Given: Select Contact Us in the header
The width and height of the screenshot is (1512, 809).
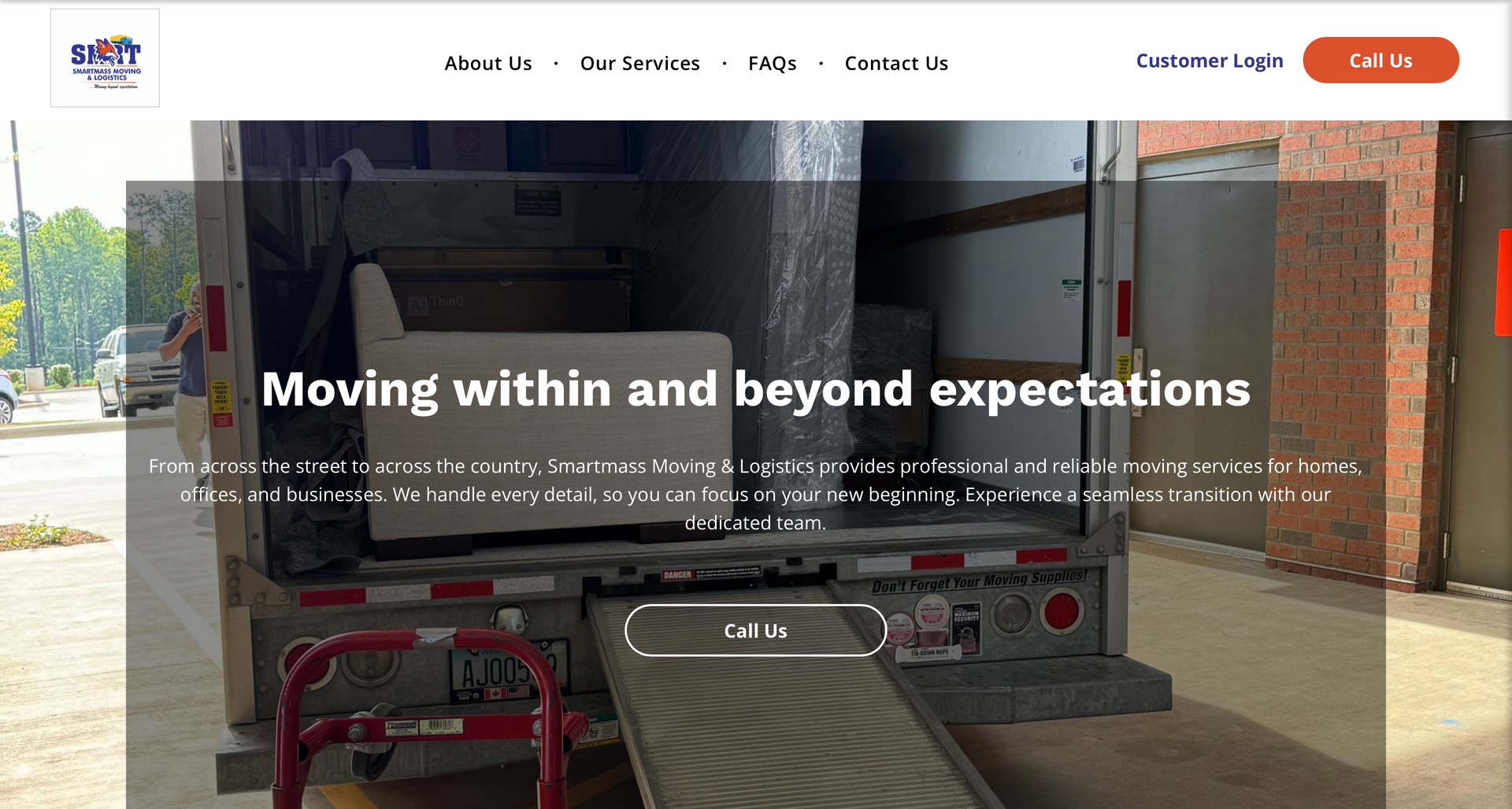Looking at the screenshot, I should [896, 63].
